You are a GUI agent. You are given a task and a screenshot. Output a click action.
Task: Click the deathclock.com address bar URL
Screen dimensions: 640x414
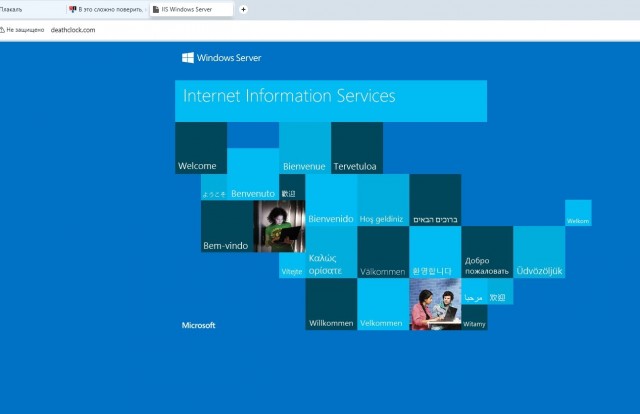click(73, 30)
